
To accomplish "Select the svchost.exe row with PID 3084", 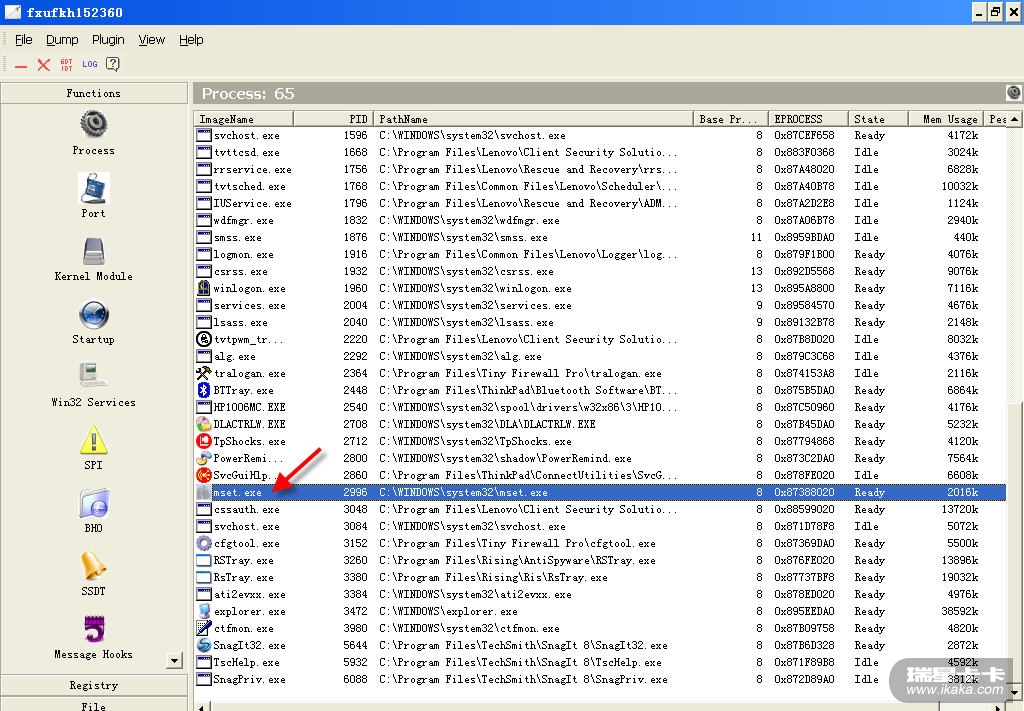I will point(600,526).
